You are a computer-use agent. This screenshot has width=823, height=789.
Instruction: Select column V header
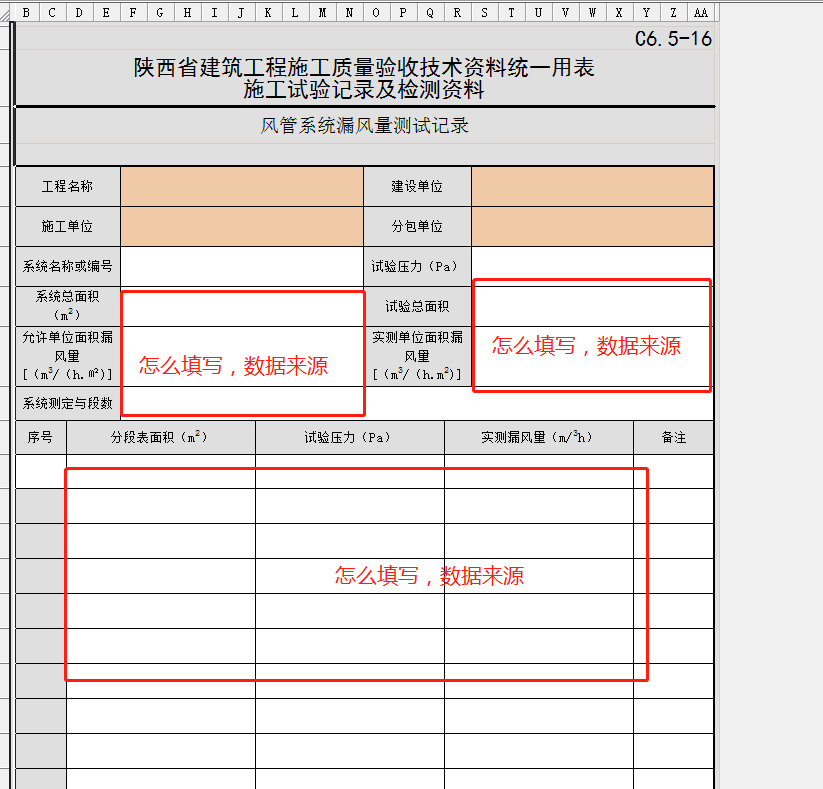click(x=565, y=13)
